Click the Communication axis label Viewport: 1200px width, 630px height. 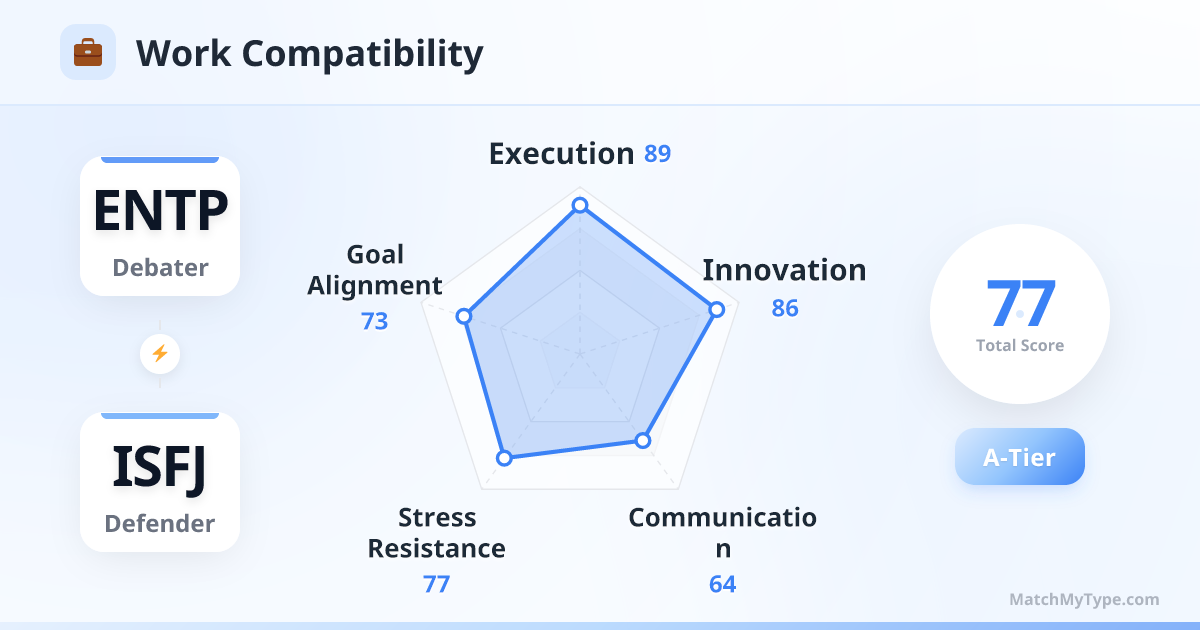tap(722, 533)
